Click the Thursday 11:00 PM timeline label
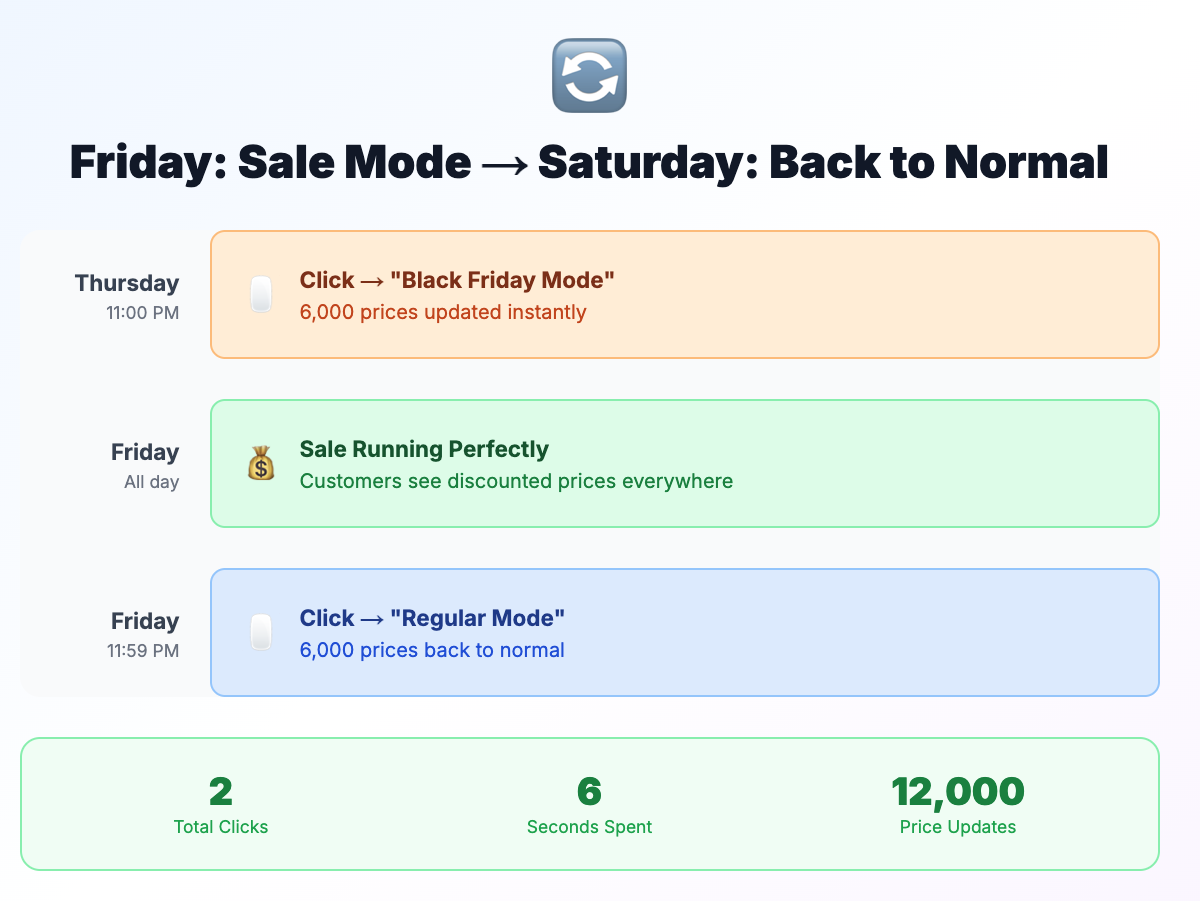Screen dimensions: 1200x901 pyautogui.click(x=127, y=296)
